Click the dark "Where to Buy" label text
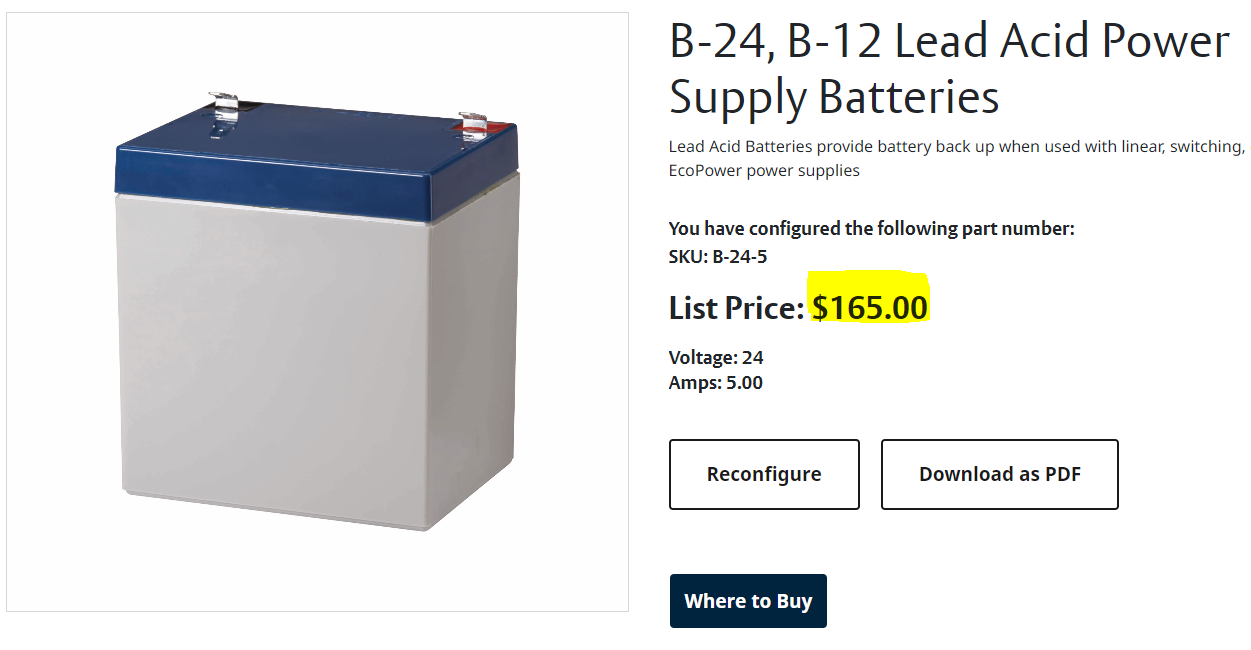Screen dimensions: 1251x650 coord(748,601)
